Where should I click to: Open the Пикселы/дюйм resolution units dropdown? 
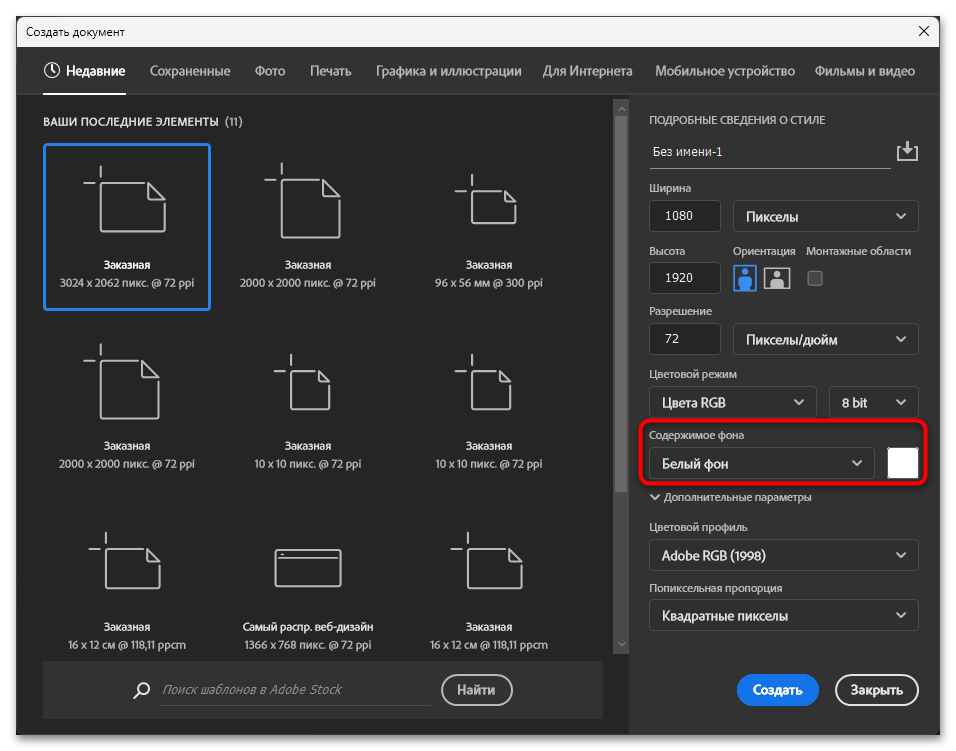coord(826,340)
